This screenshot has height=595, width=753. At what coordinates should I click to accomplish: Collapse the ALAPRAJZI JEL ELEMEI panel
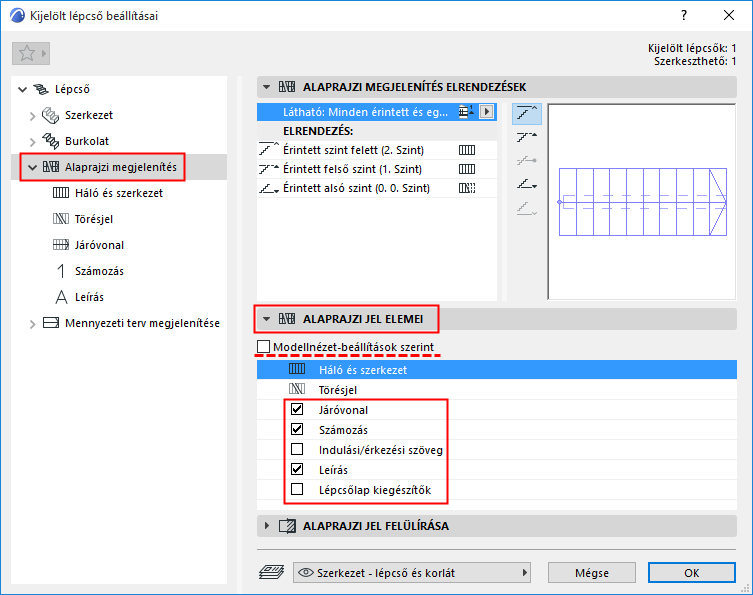point(267,319)
